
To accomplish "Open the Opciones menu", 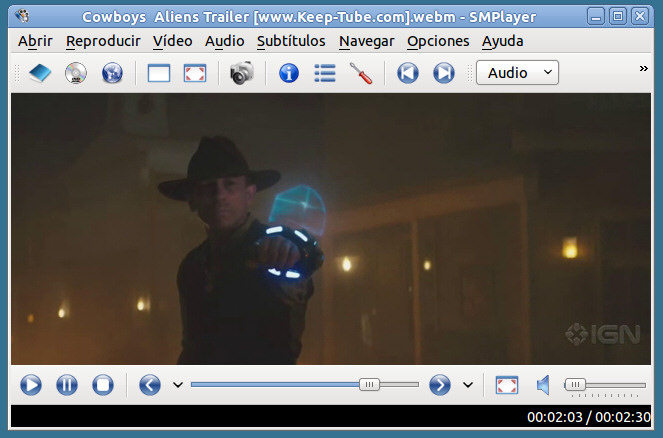I will coord(438,41).
